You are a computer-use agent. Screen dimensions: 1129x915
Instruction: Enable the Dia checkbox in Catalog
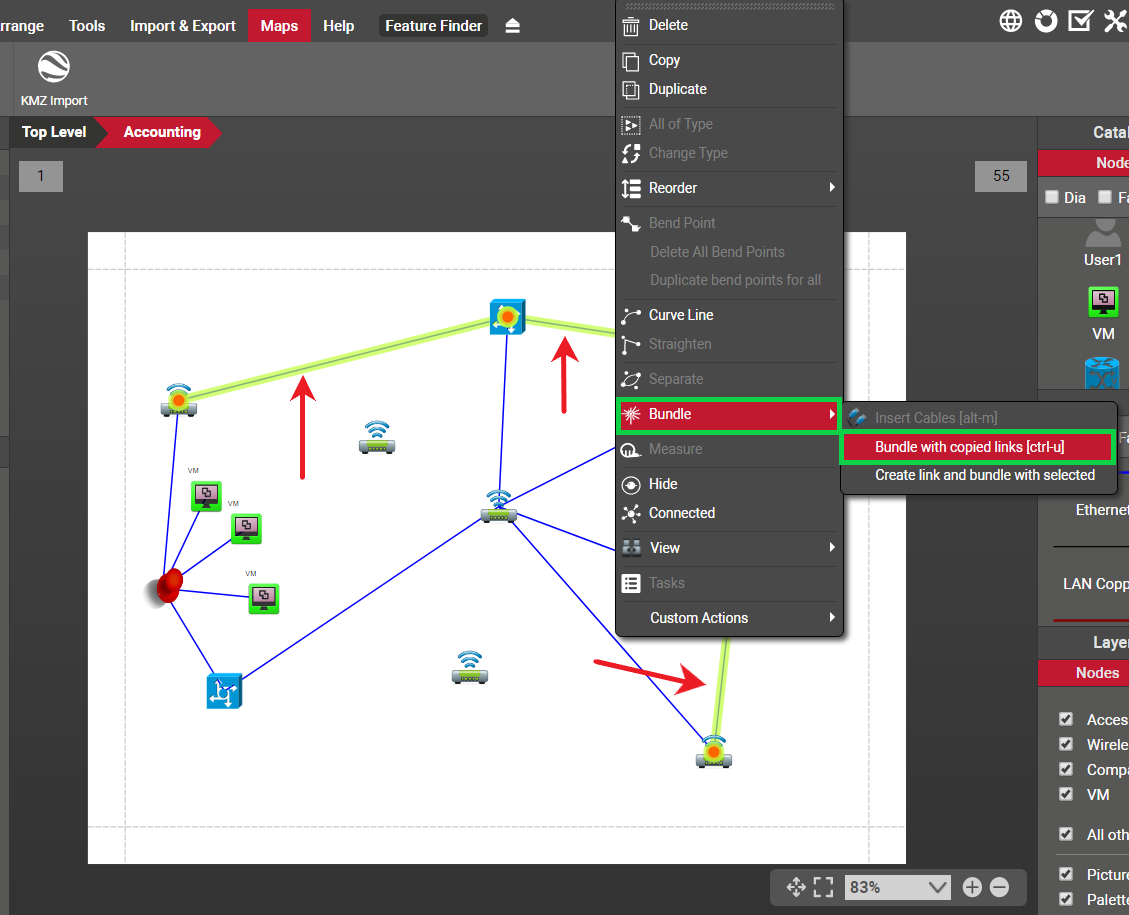point(1052,197)
